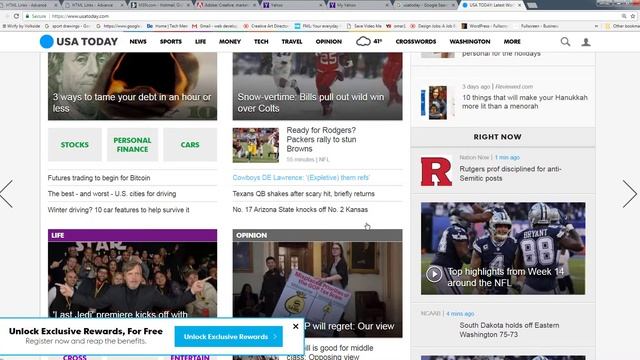This screenshot has width=640, height=360.
Task: Open the TECH section
Action: (261, 42)
